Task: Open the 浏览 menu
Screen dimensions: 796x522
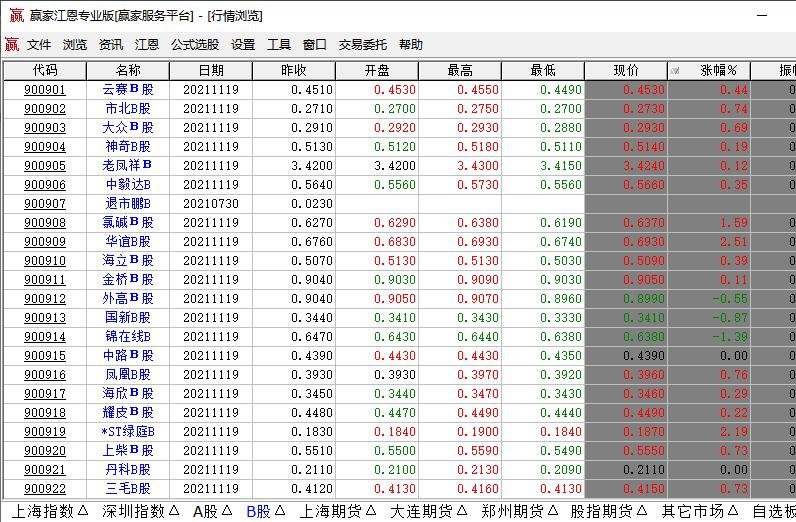Action: tap(75, 45)
